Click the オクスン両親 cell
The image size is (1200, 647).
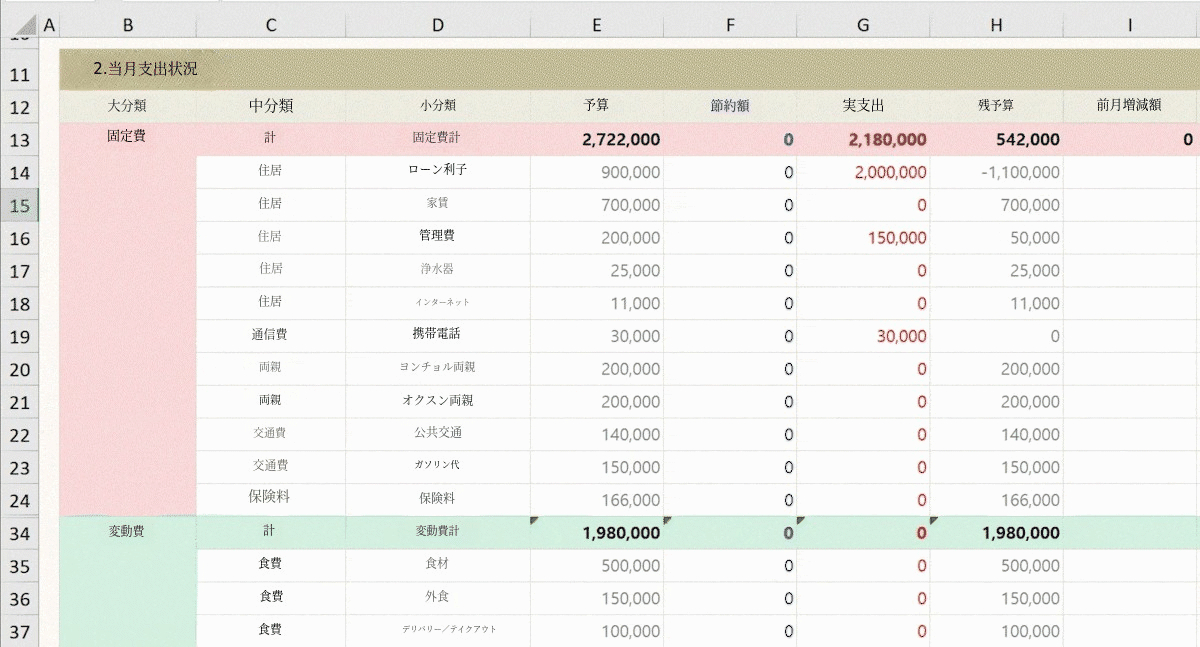point(438,400)
